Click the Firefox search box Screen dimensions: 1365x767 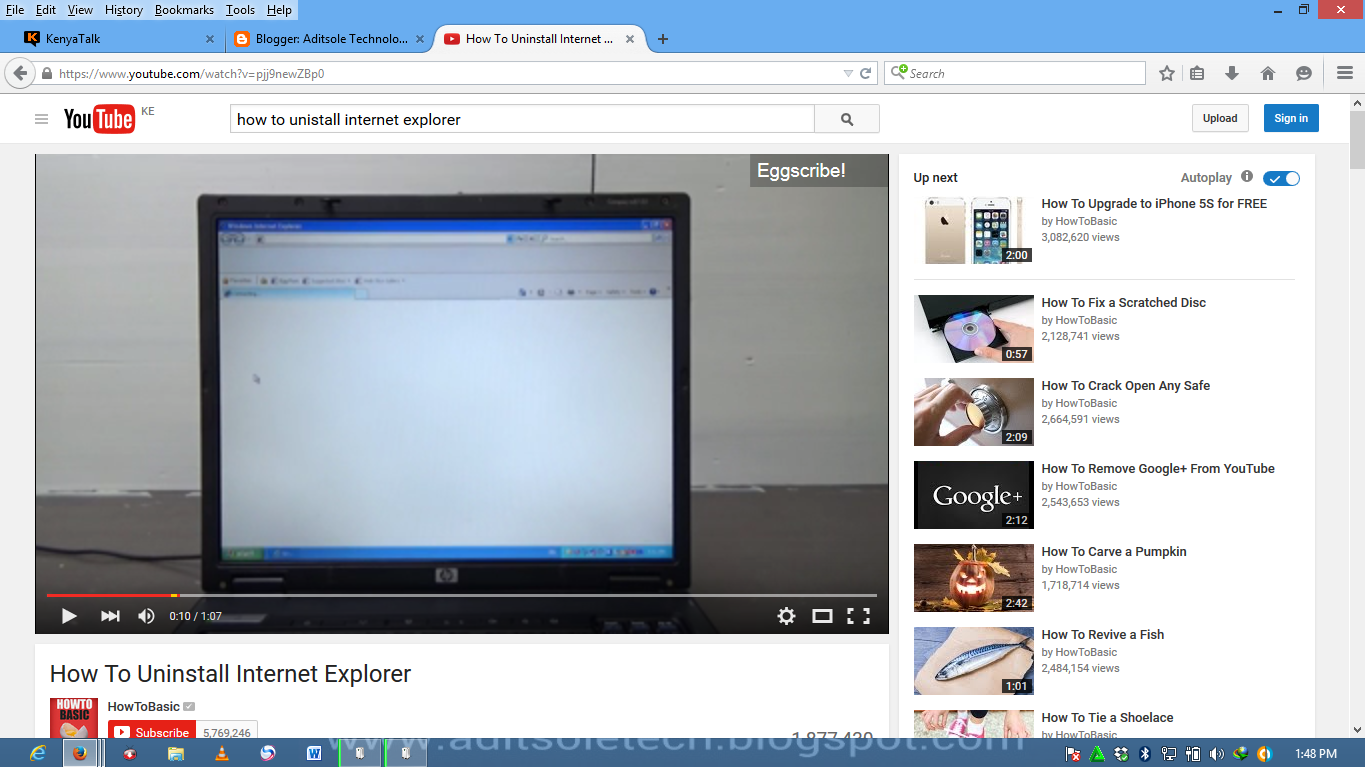(1014, 73)
